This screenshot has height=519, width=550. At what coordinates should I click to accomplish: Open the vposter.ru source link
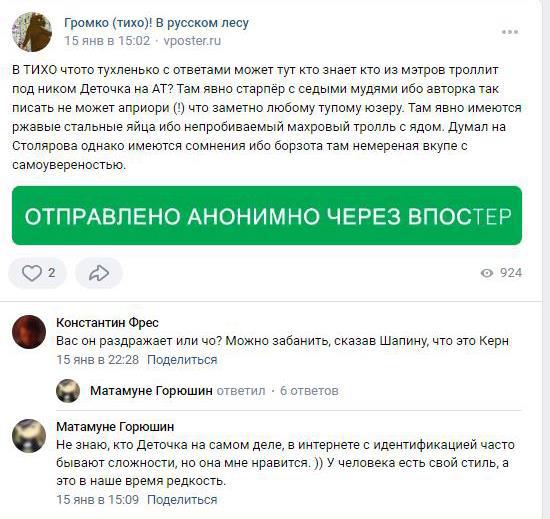point(192,41)
